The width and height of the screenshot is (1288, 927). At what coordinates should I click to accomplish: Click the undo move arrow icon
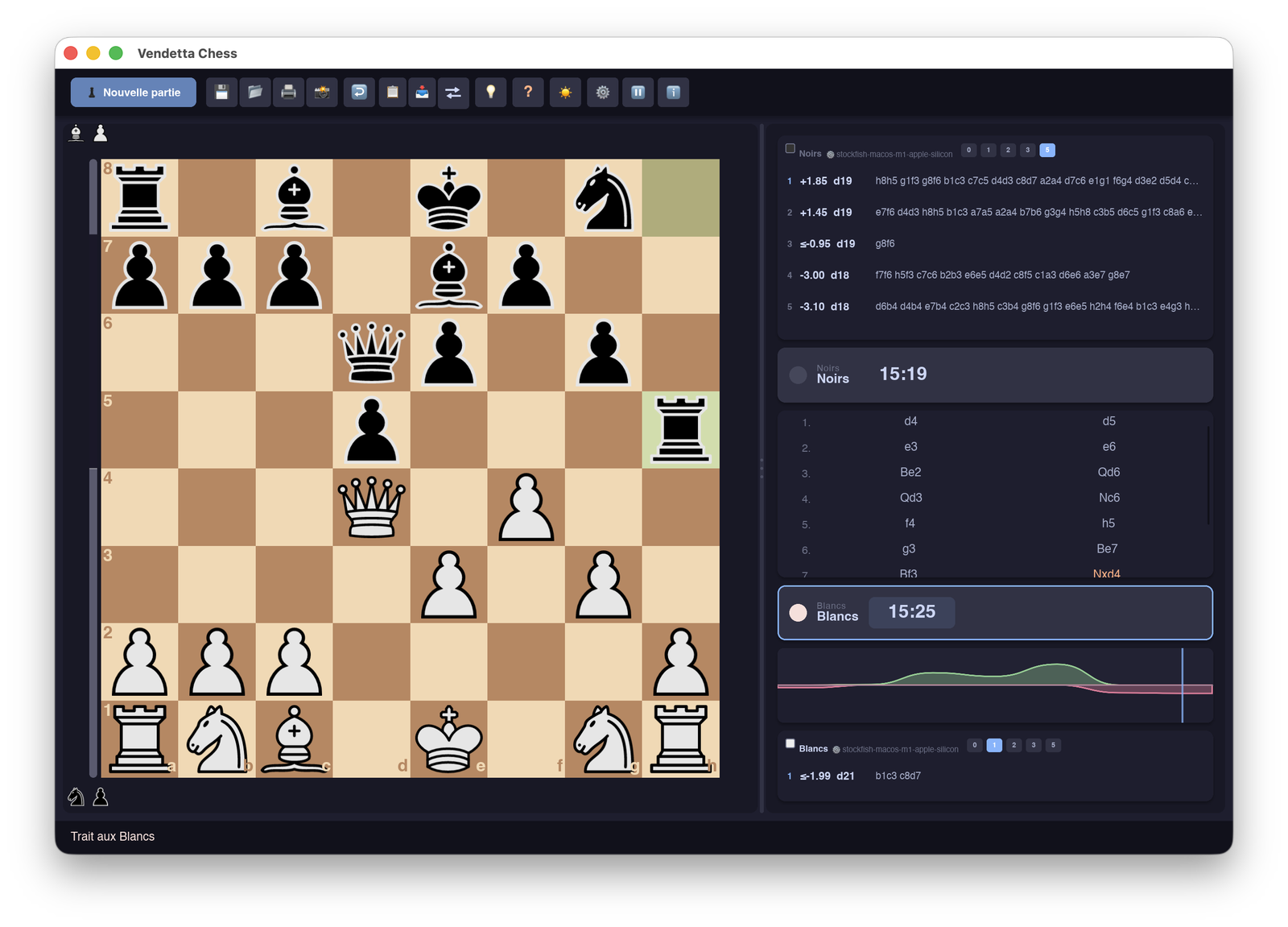tap(359, 93)
